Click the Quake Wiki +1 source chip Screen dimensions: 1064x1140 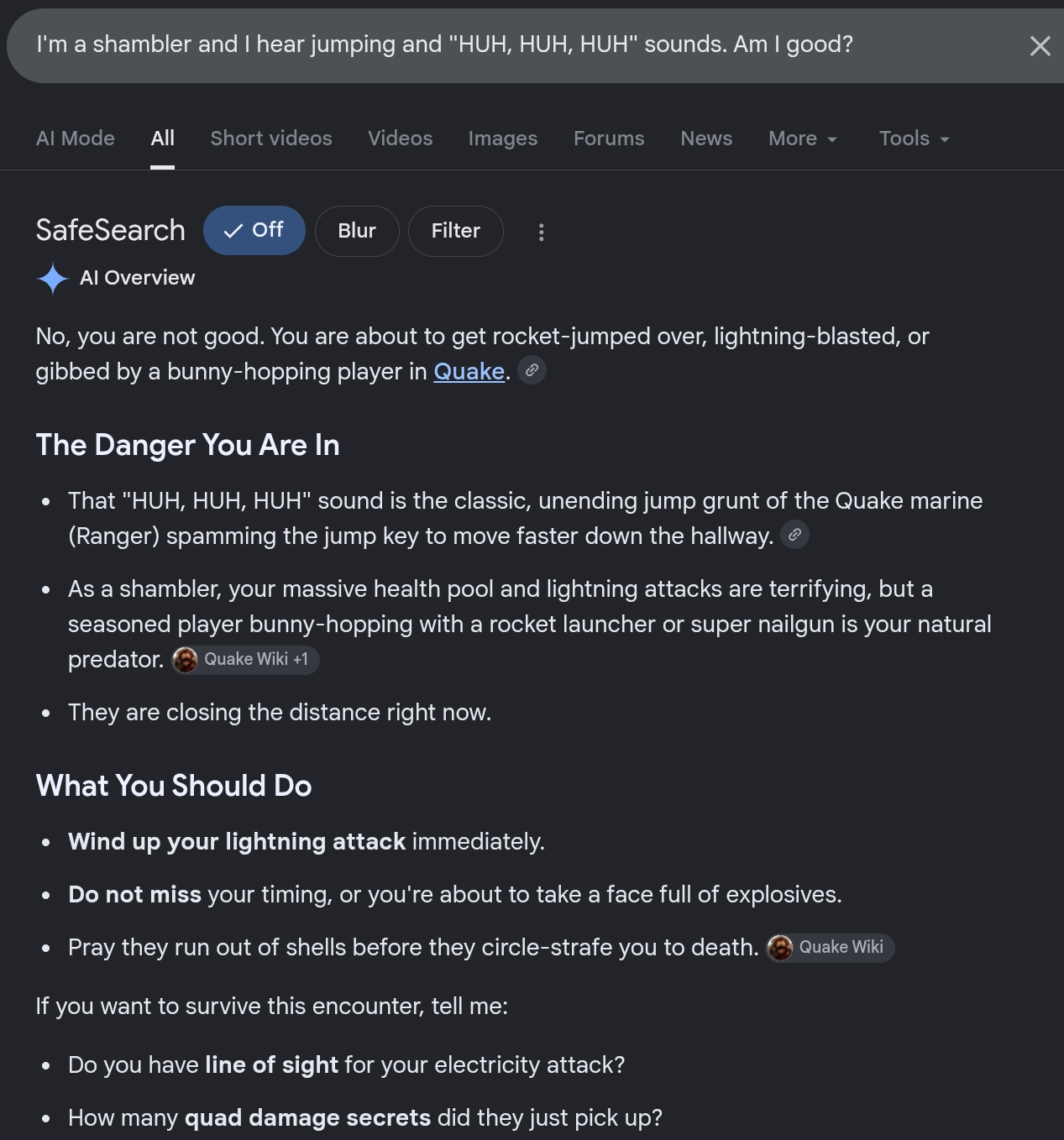245,660
